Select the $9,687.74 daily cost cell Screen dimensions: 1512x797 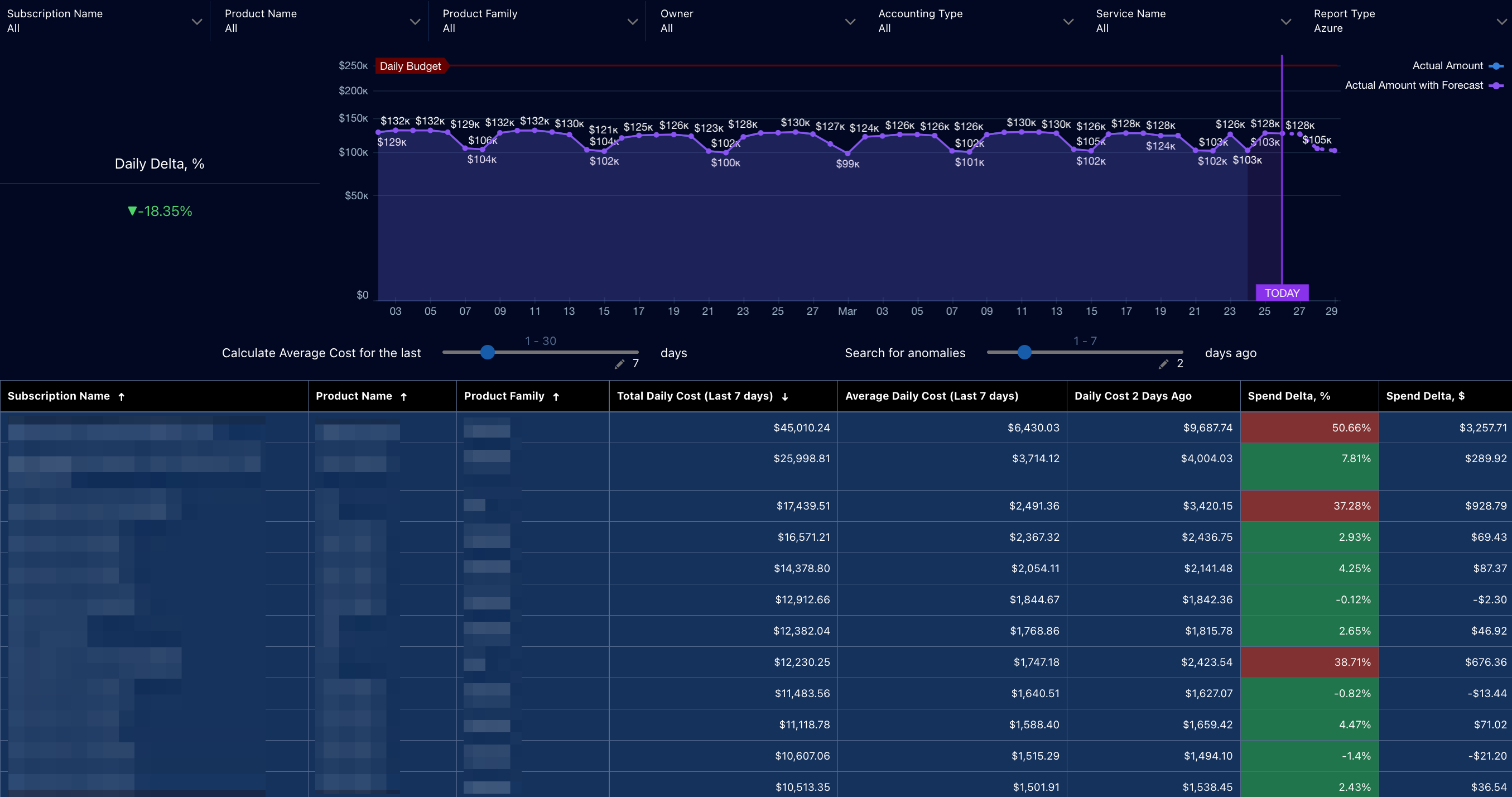click(1153, 428)
